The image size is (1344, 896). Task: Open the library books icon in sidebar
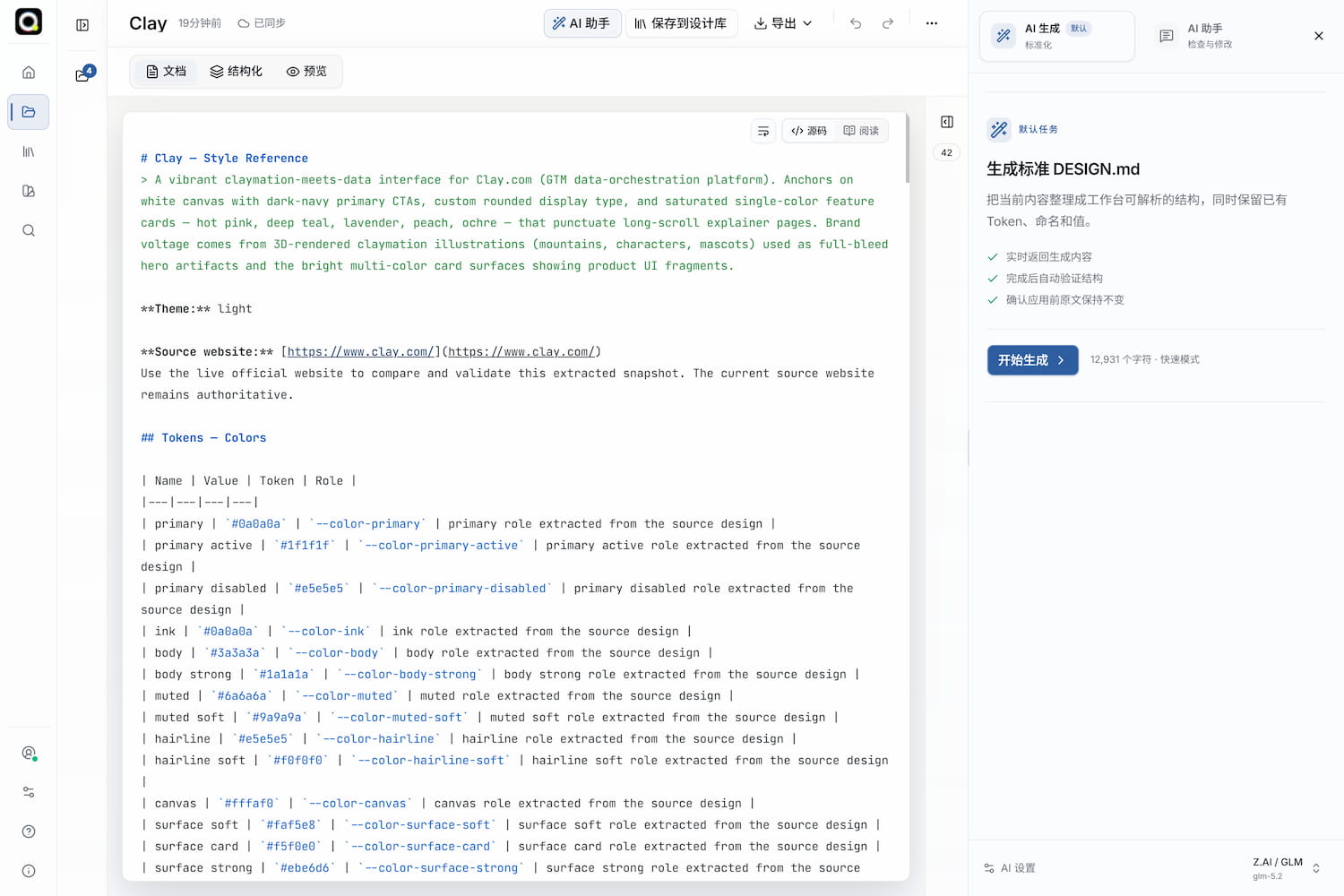click(x=29, y=151)
